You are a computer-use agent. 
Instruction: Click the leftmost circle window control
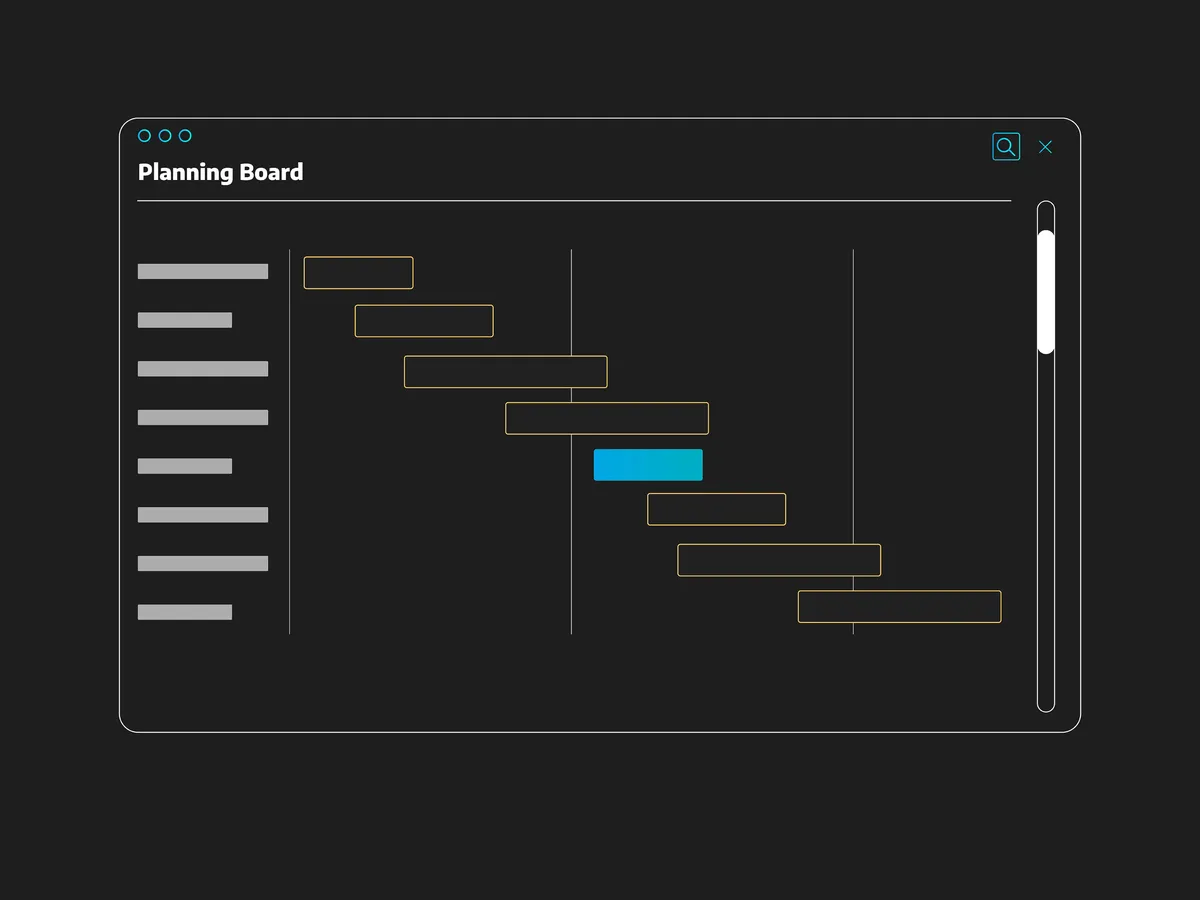tap(145, 136)
